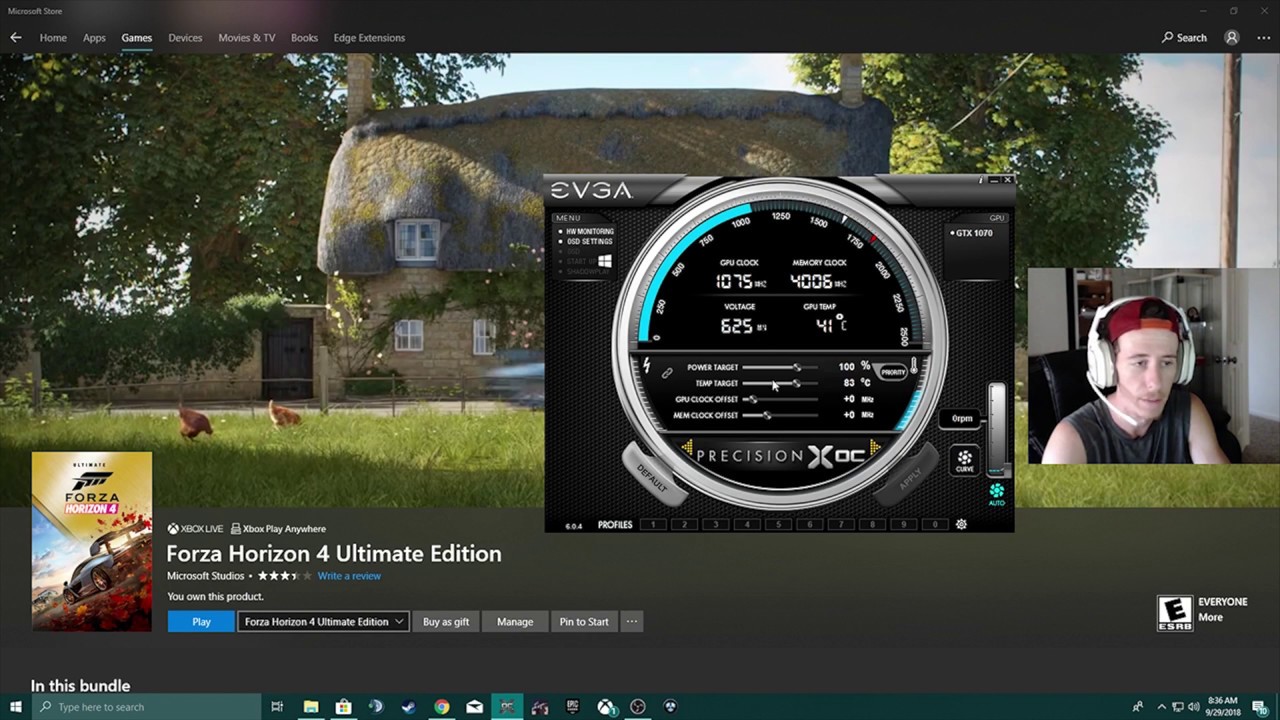Open Microsoft Store taskbar icon

click(x=343, y=707)
